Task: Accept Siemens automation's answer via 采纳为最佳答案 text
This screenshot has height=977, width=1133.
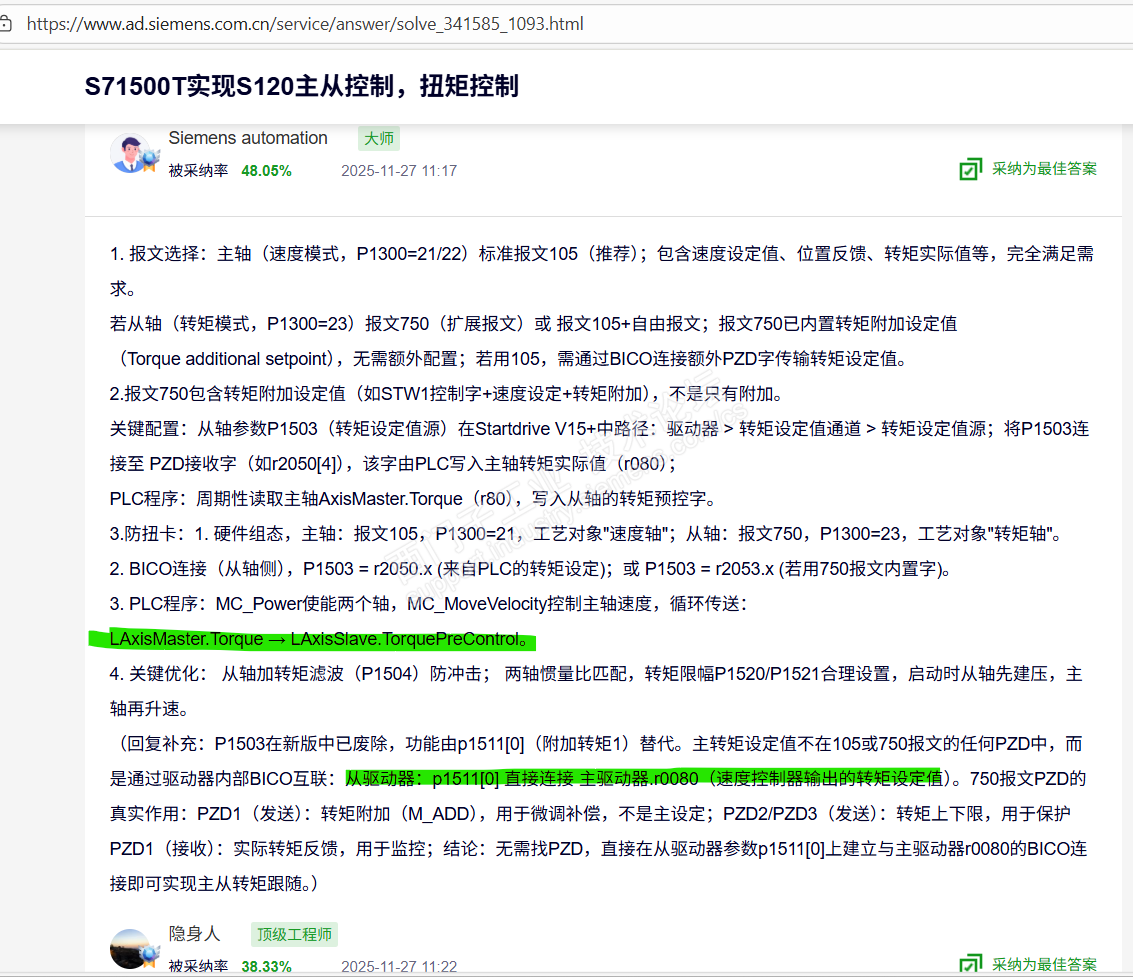Action: pyautogui.click(x=1044, y=168)
